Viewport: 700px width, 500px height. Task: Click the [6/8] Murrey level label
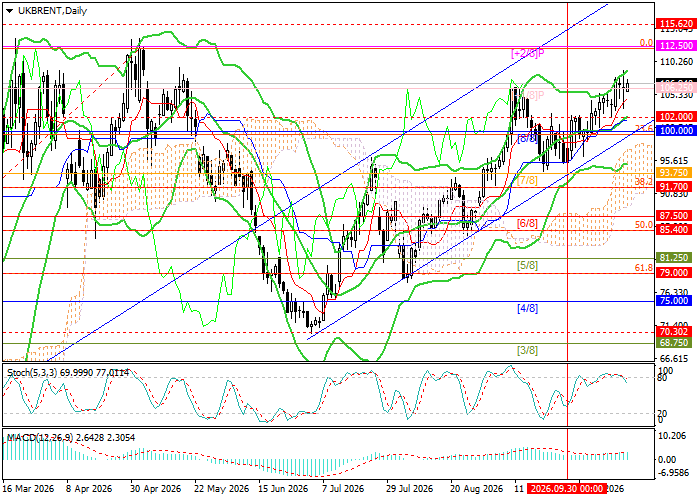pos(527,223)
